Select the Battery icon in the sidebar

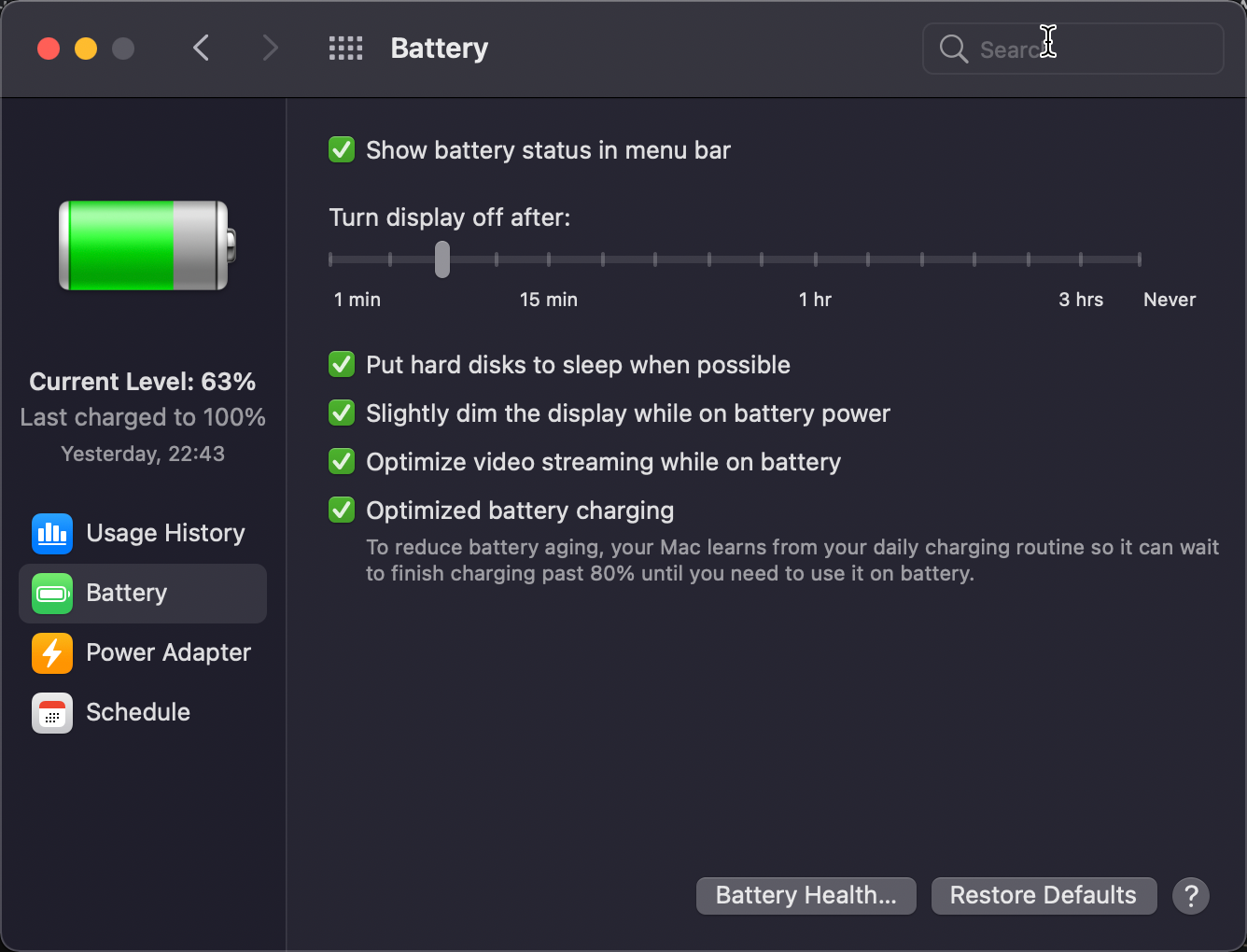pos(51,594)
